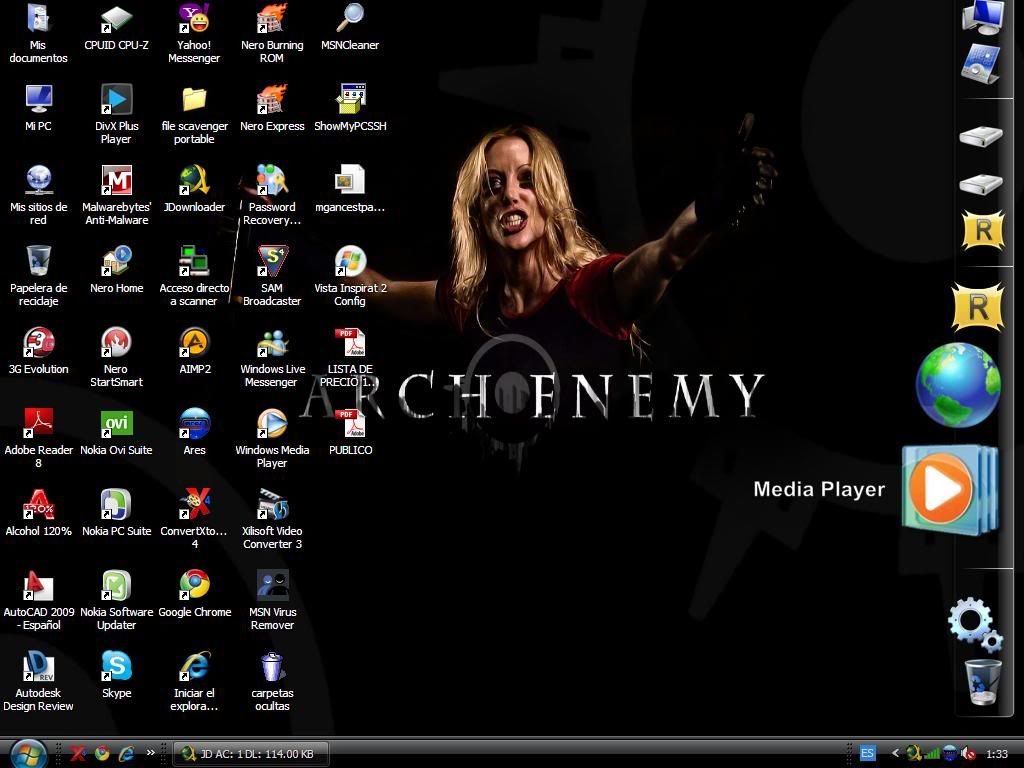Select the Nero Burning ROM shortcut
Screen dimensions: 1024x768
click(272, 34)
